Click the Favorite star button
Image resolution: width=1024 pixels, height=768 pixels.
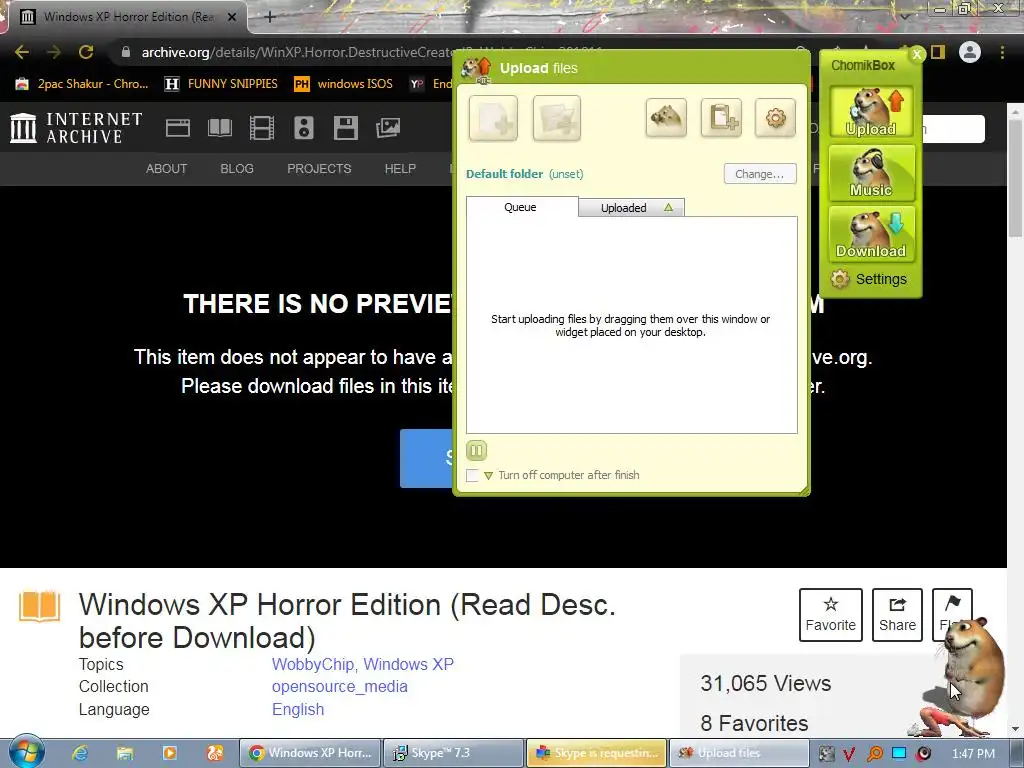pos(831,615)
